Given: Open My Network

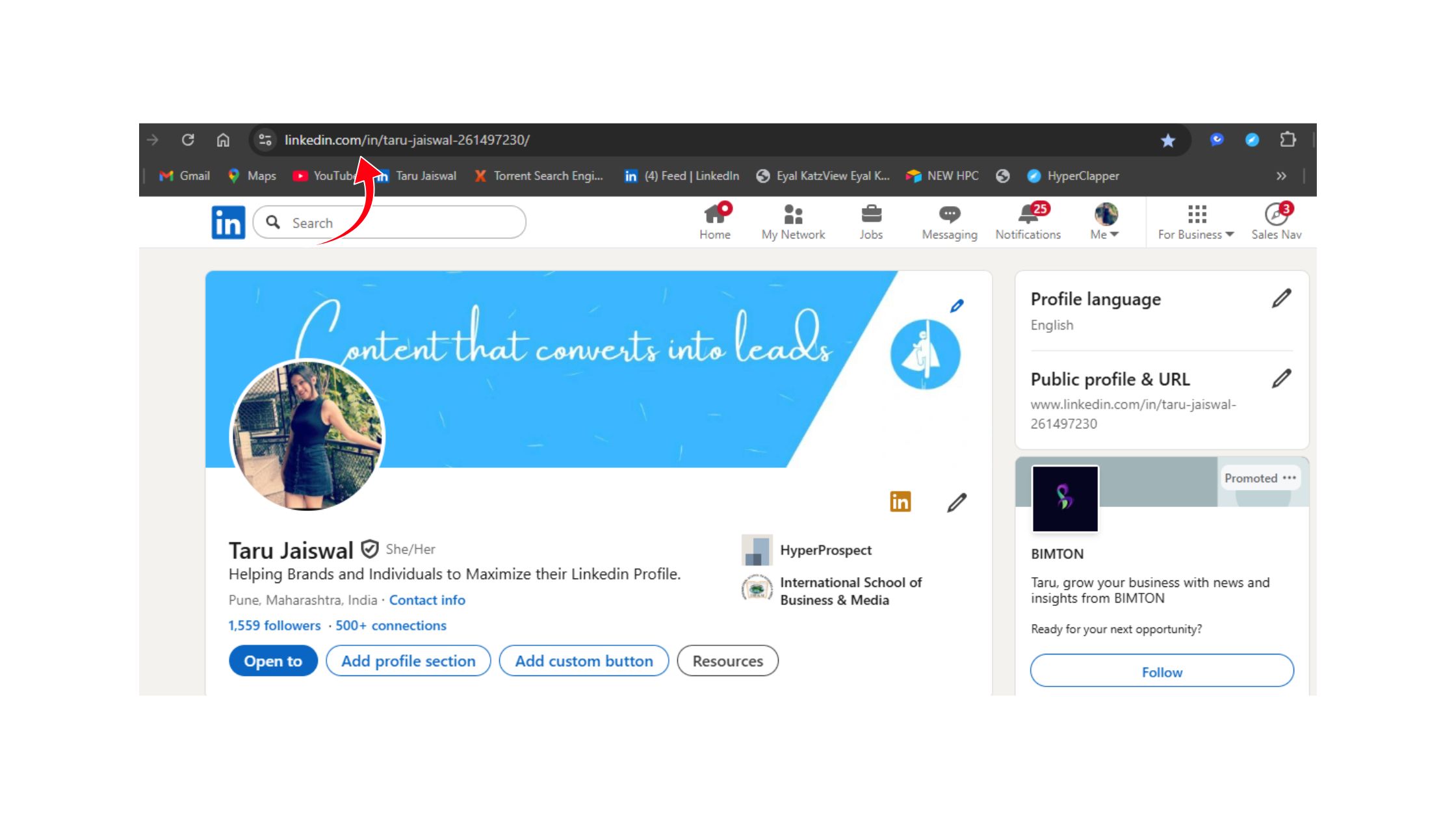Looking at the screenshot, I should pyautogui.click(x=793, y=222).
